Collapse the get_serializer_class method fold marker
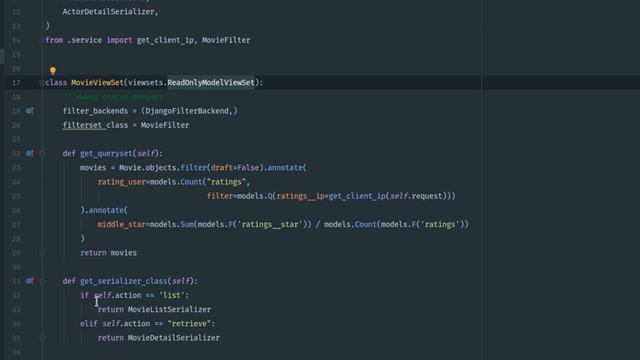 tap(42, 281)
